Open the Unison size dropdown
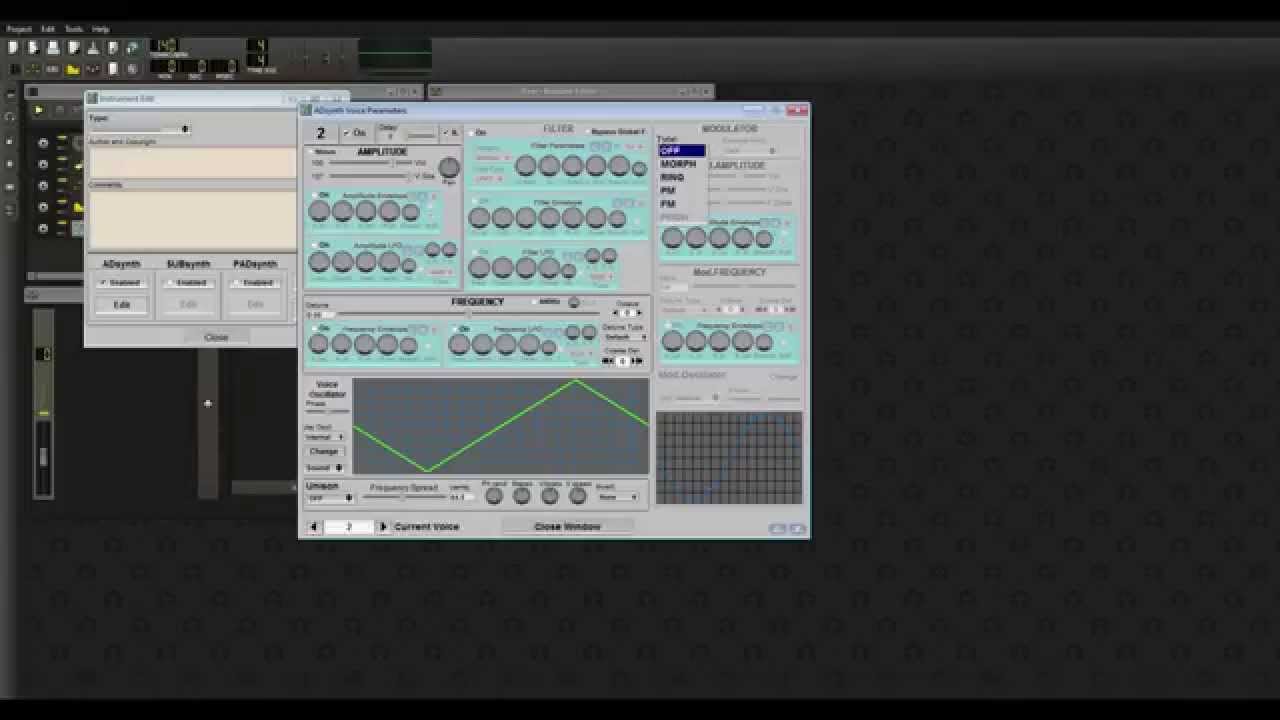The image size is (1280, 720). [x=330, y=497]
